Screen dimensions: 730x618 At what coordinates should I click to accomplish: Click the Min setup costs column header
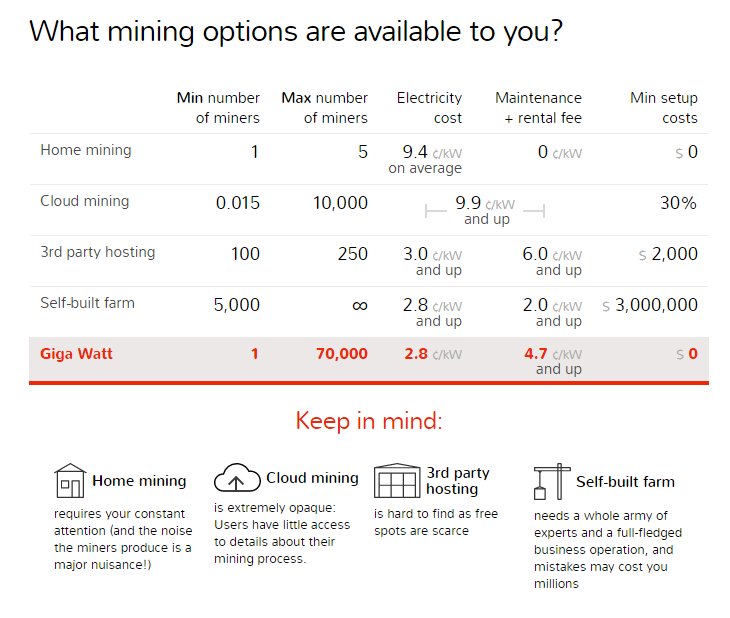tap(664, 108)
